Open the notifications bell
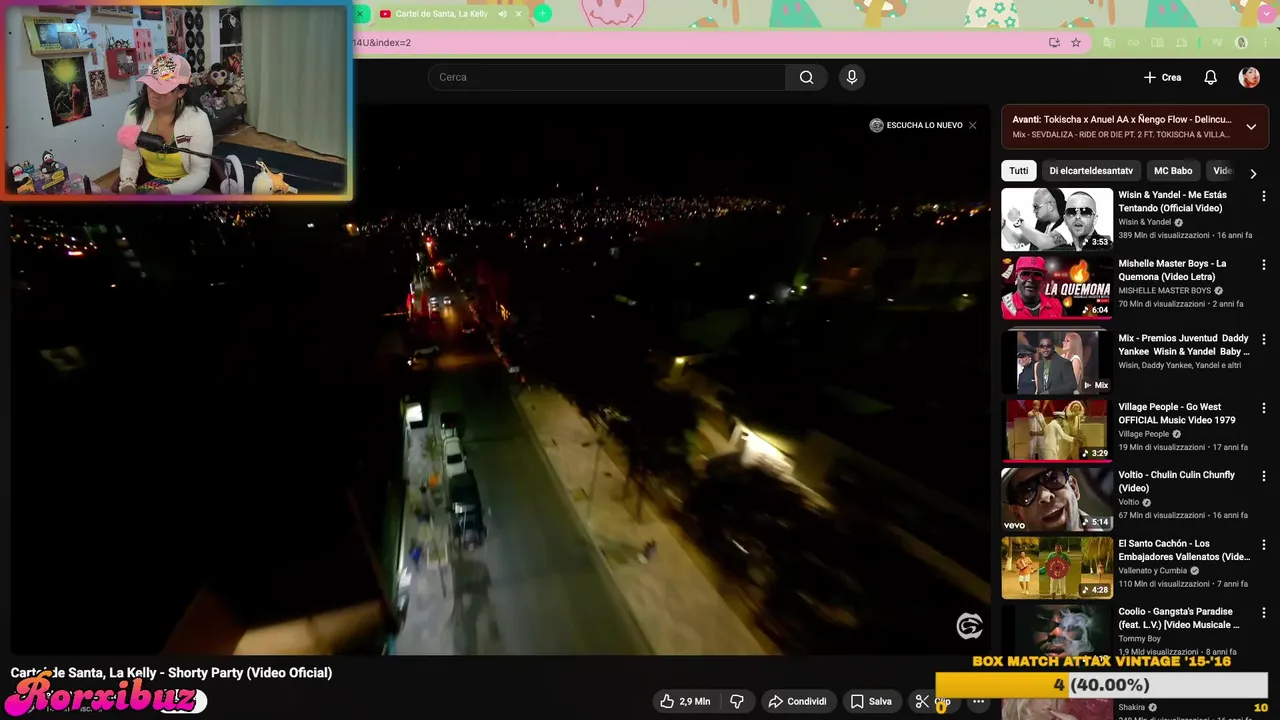The width and height of the screenshot is (1280, 720). [1210, 77]
